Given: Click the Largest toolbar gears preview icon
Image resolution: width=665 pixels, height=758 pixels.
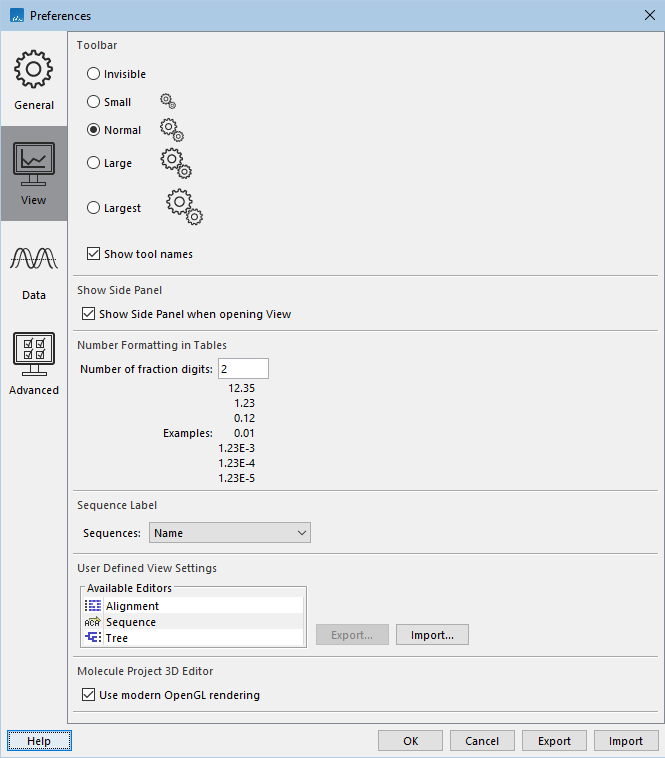Looking at the screenshot, I should (184, 207).
